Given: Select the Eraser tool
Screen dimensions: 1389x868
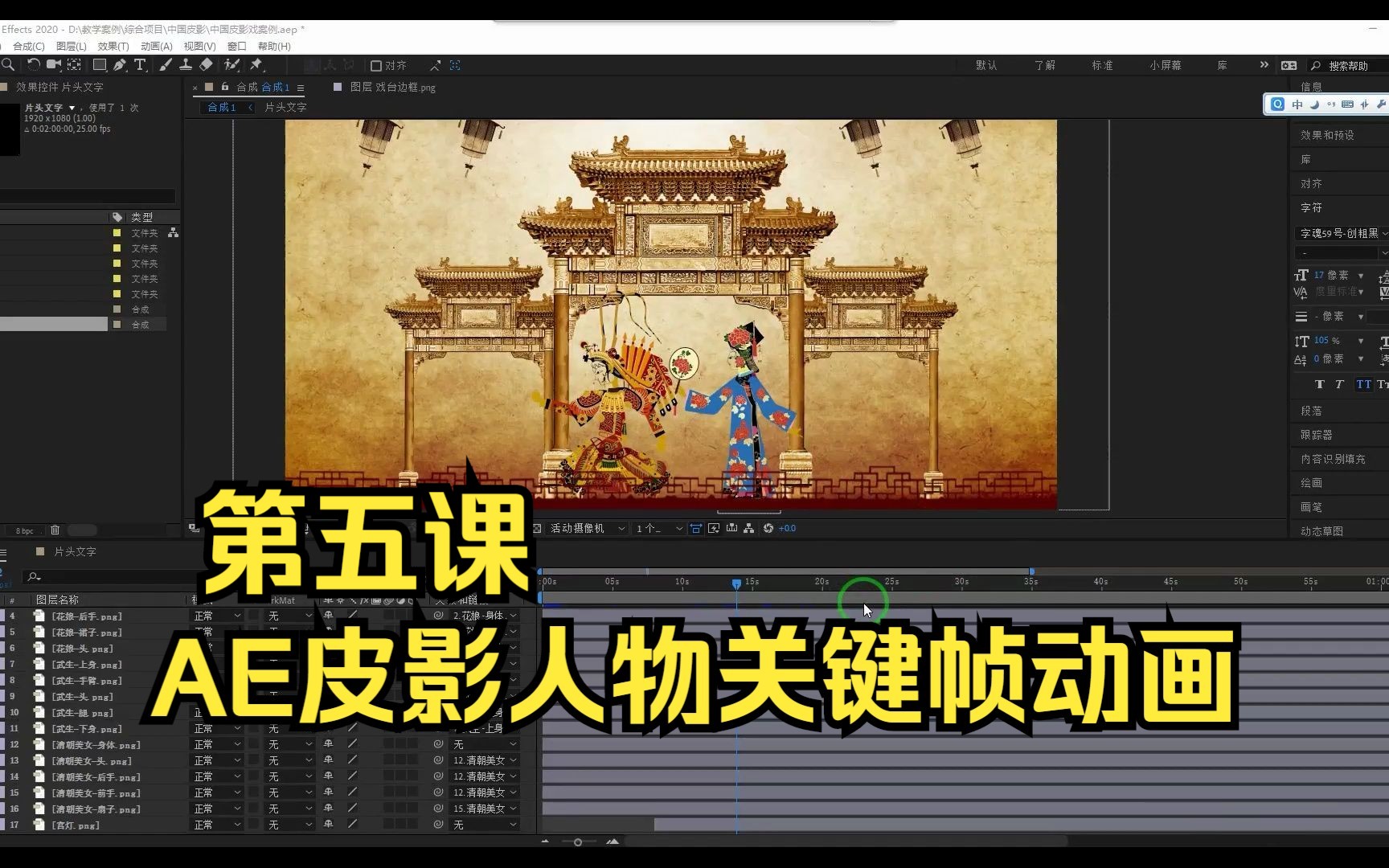Looking at the screenshot, I should [206, 65].
